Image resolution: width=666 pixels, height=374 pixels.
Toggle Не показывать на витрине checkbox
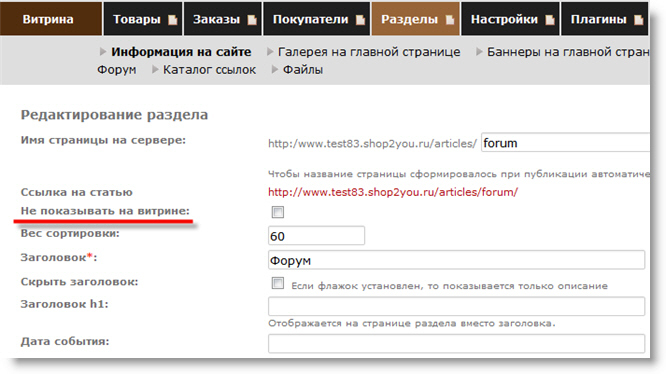click(x=278, y=212)
